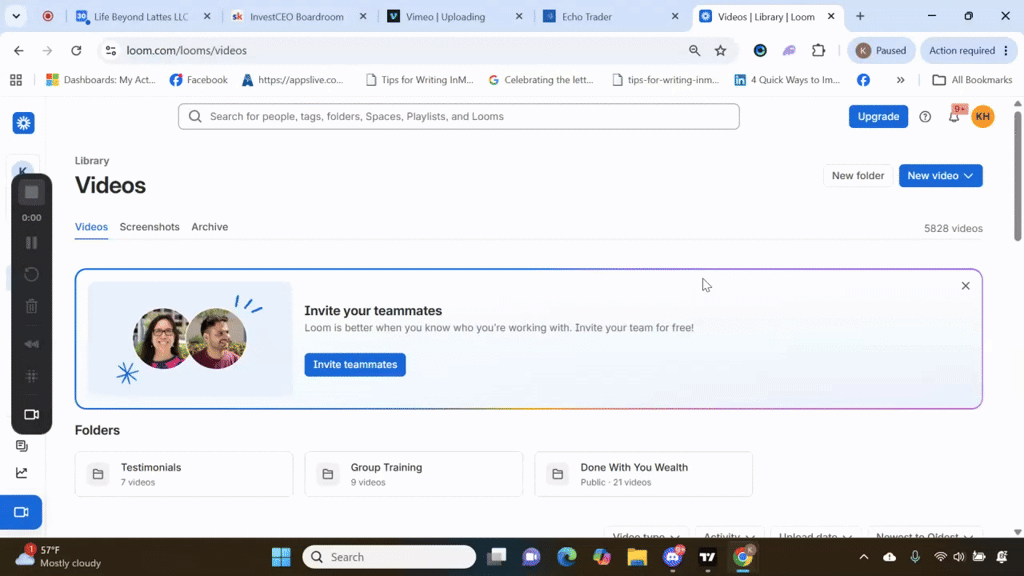Reload the Loom page
The height and width of the screenshot is (576, 1024).
[x=76, y=50]
